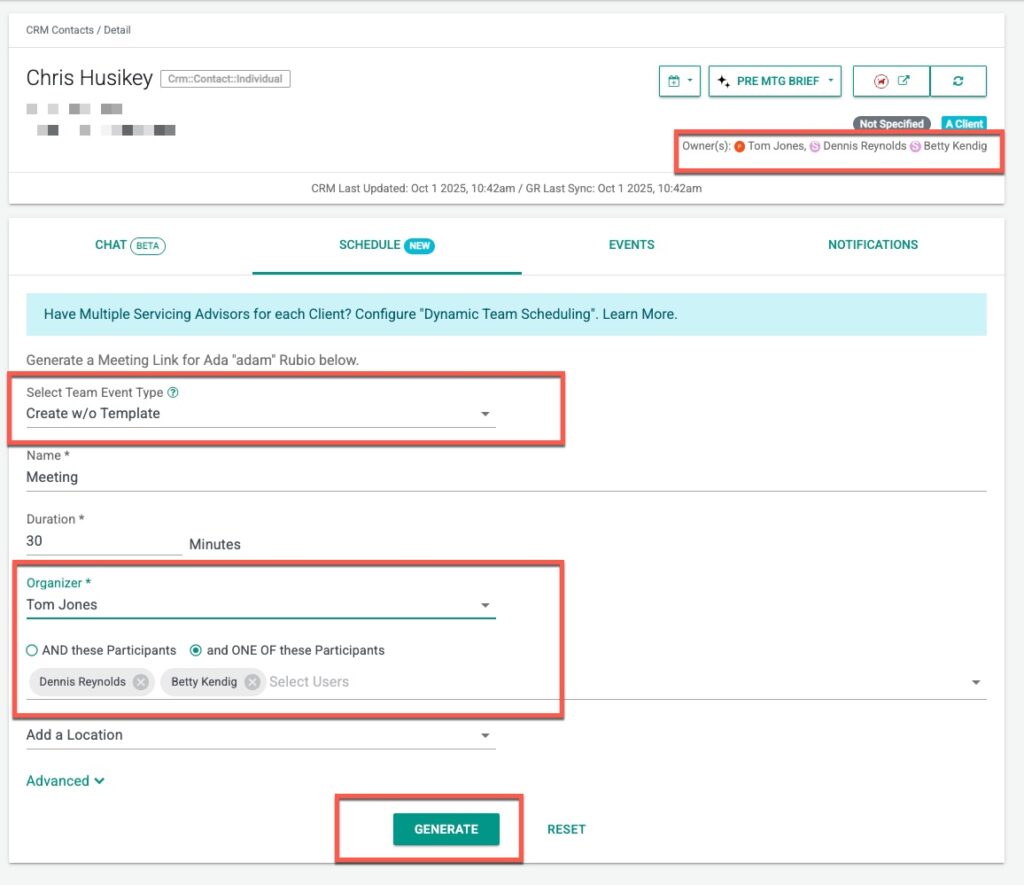Select "and ONE OF these Participants" radio
This screenshot has width=1024, height=885.
pyautogui.click(x=196, y=650)
